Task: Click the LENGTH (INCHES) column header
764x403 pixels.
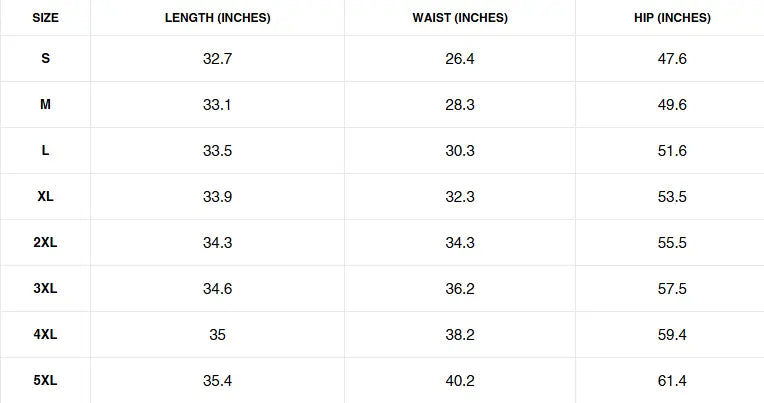Action: click(x=217, y=18)
